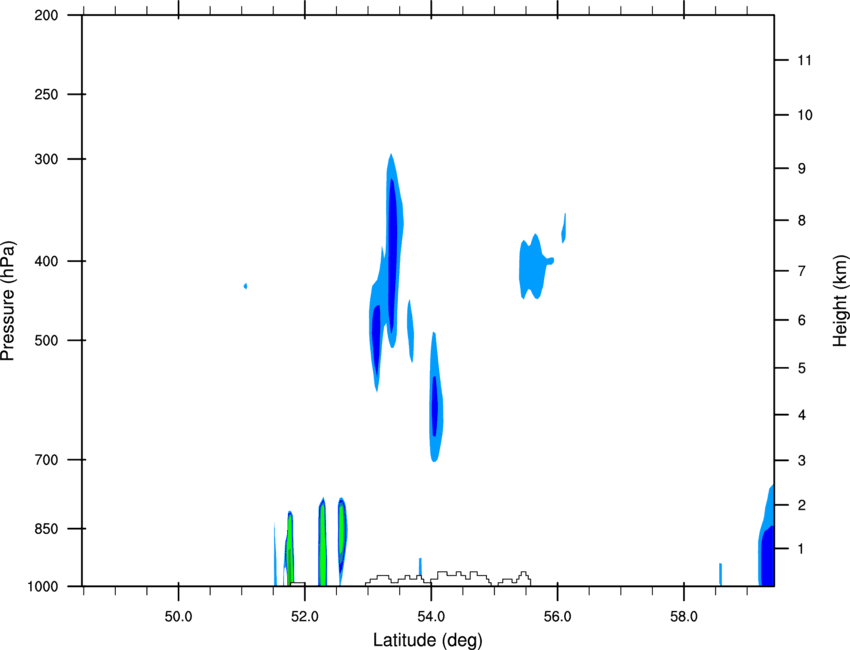Click the light-blue blob near 55.6 latitude at 400 hPa

pyautogui.click(x=534, y=266)
